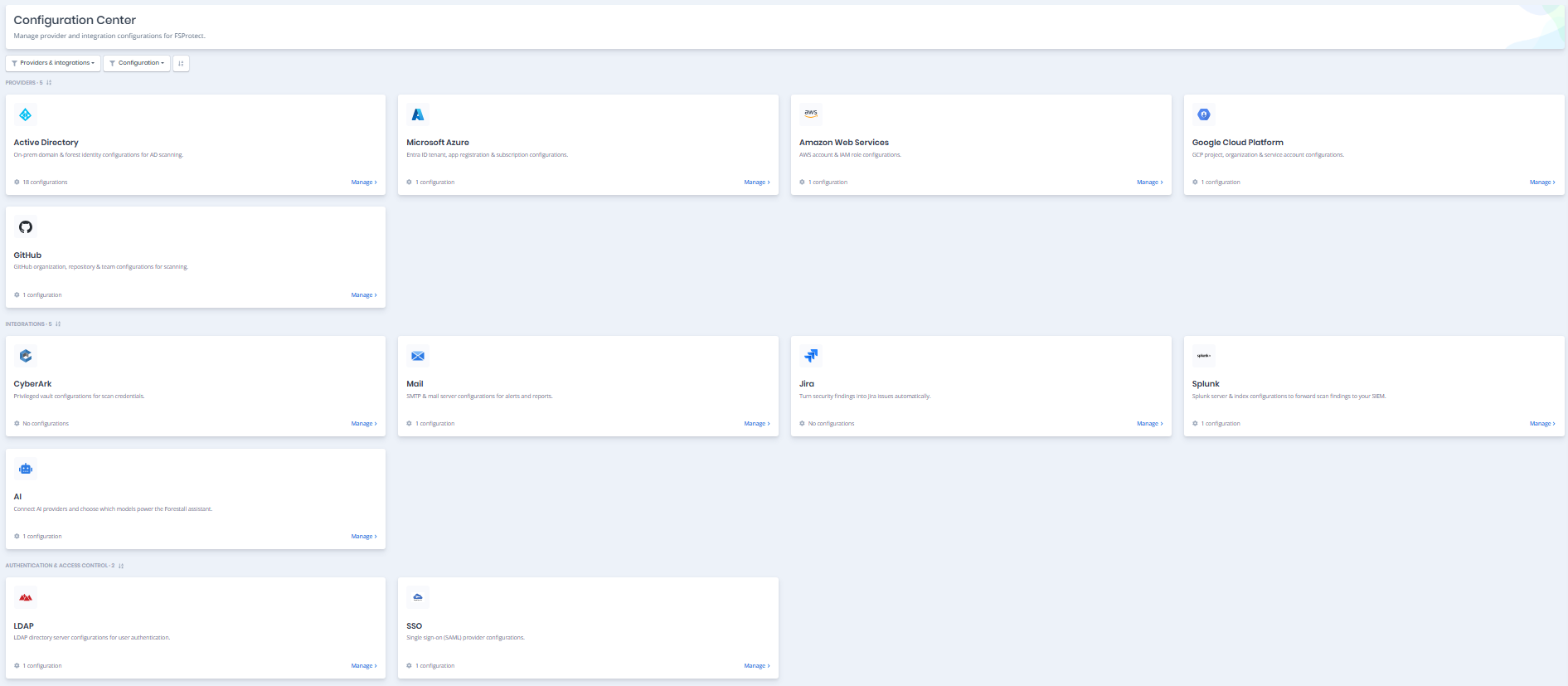Open the Providers & integrations filter dropdown
Viewport: 1568px width, 686px height.
tap(53, 63)
